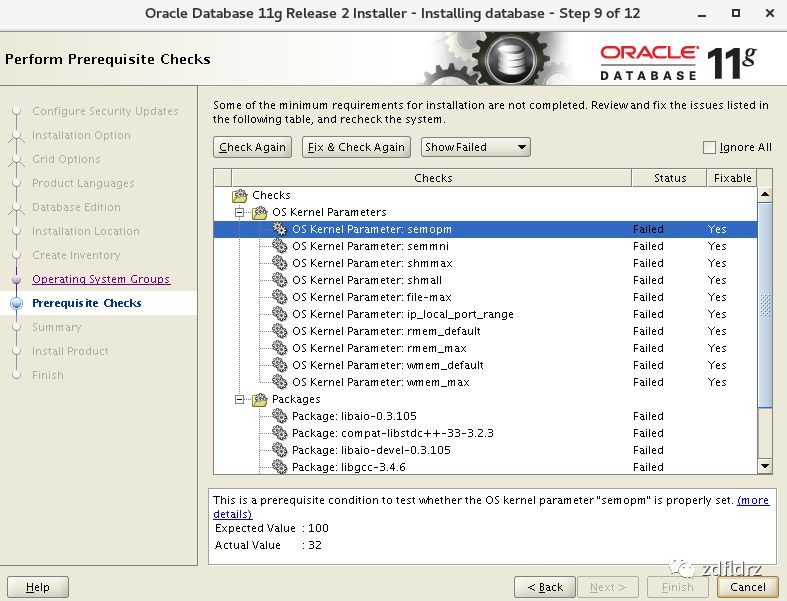The image size is (787, 601).
Task: Open Help for the installer
Action: (38, 587)
